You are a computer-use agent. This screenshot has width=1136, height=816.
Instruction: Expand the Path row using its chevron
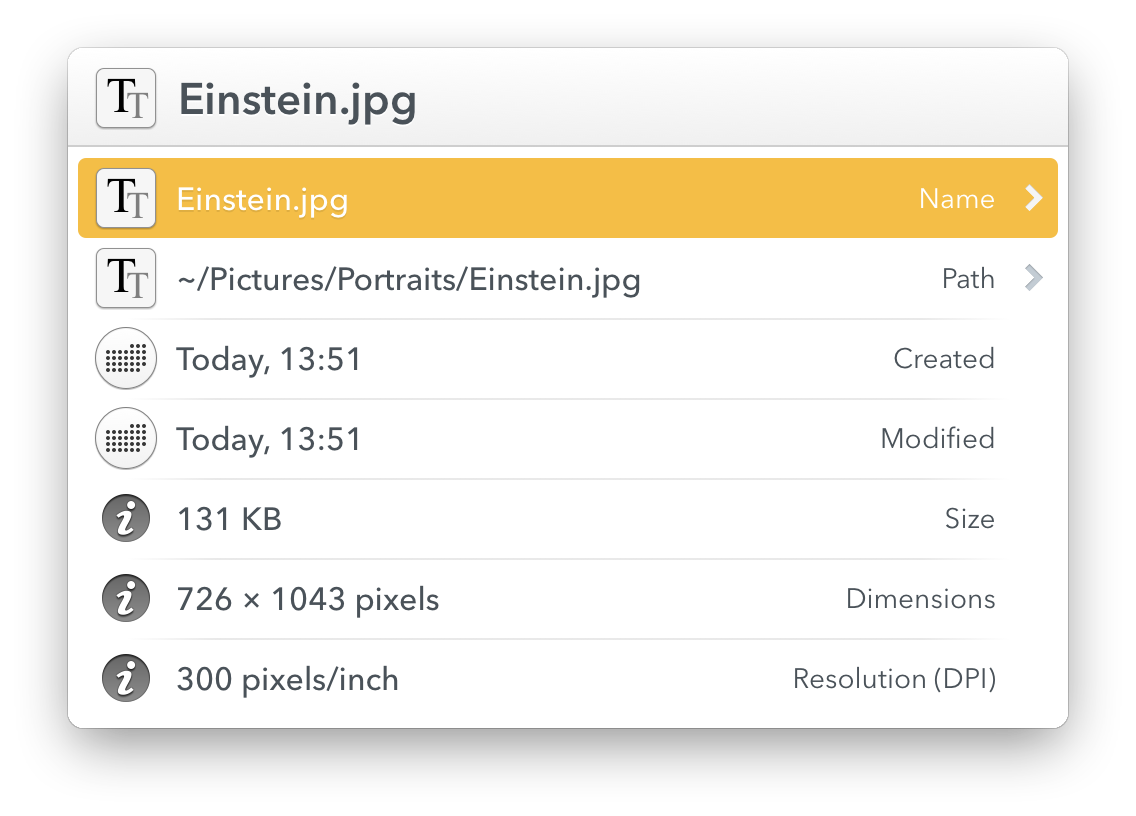click(x=1034, y=278)
